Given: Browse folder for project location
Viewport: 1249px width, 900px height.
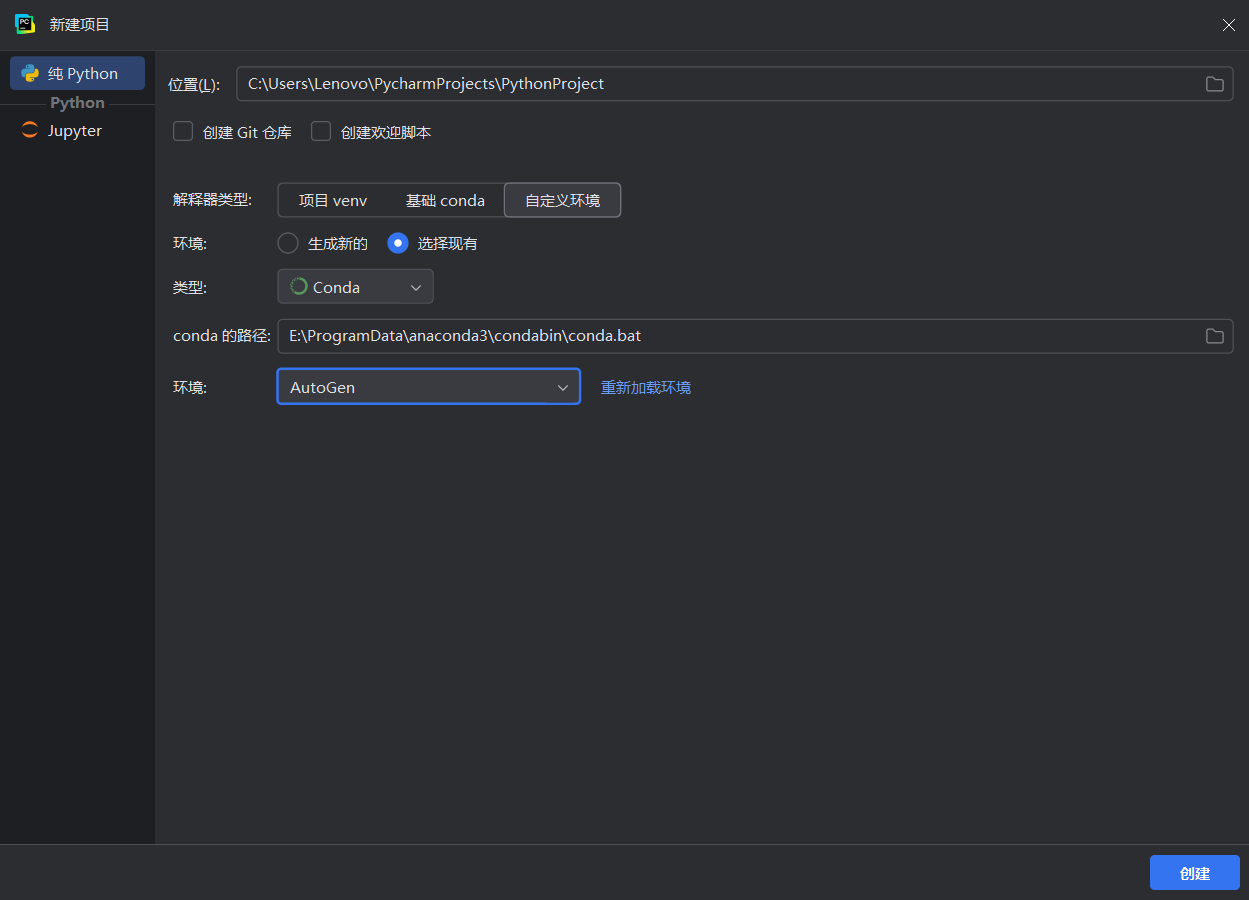Looking at the screenshot, I should (x=1214, y=84).
